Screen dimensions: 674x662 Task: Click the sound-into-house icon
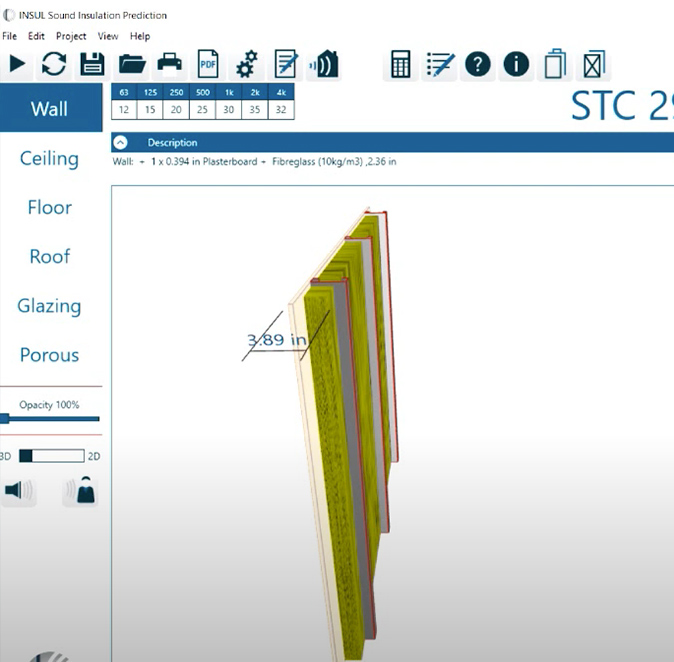click(x=323, y=65)
